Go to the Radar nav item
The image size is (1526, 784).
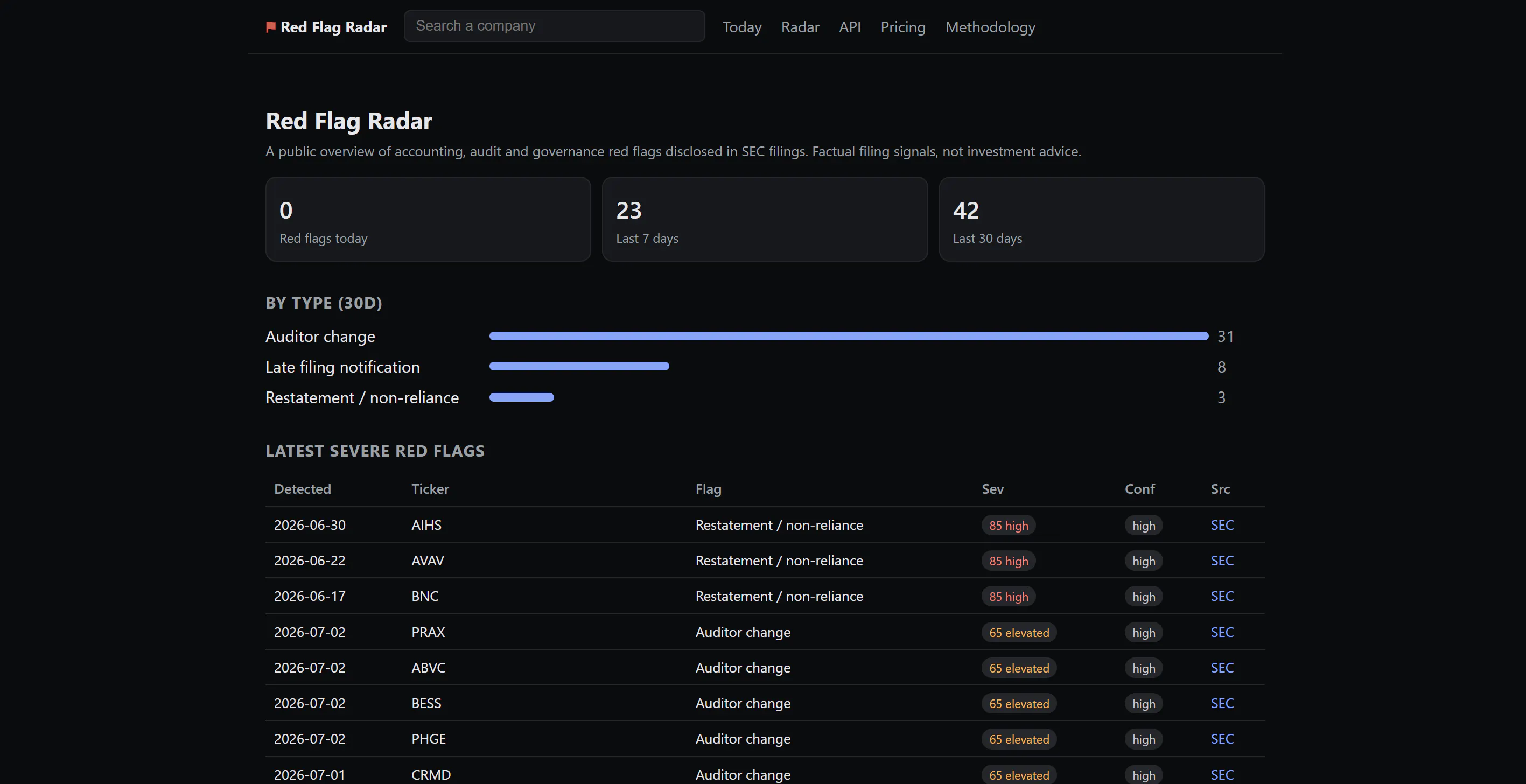800,27
